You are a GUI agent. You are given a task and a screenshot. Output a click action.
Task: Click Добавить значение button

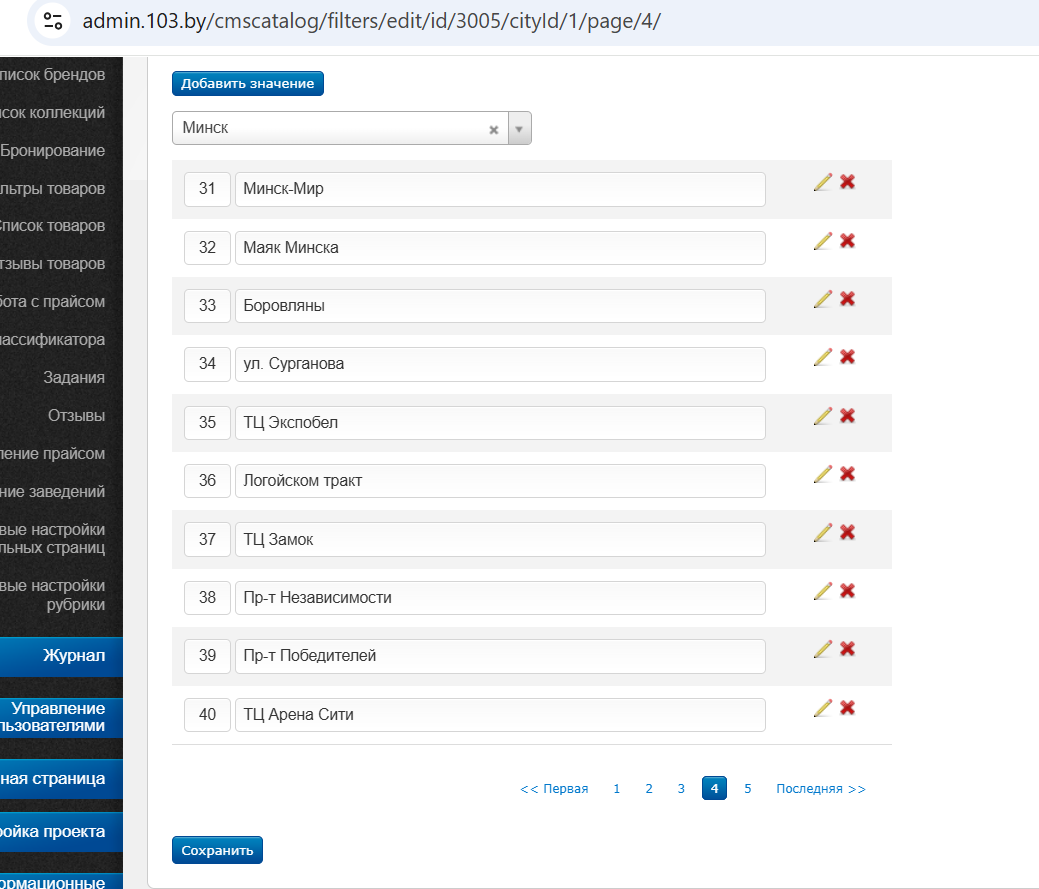click(248, 83)
